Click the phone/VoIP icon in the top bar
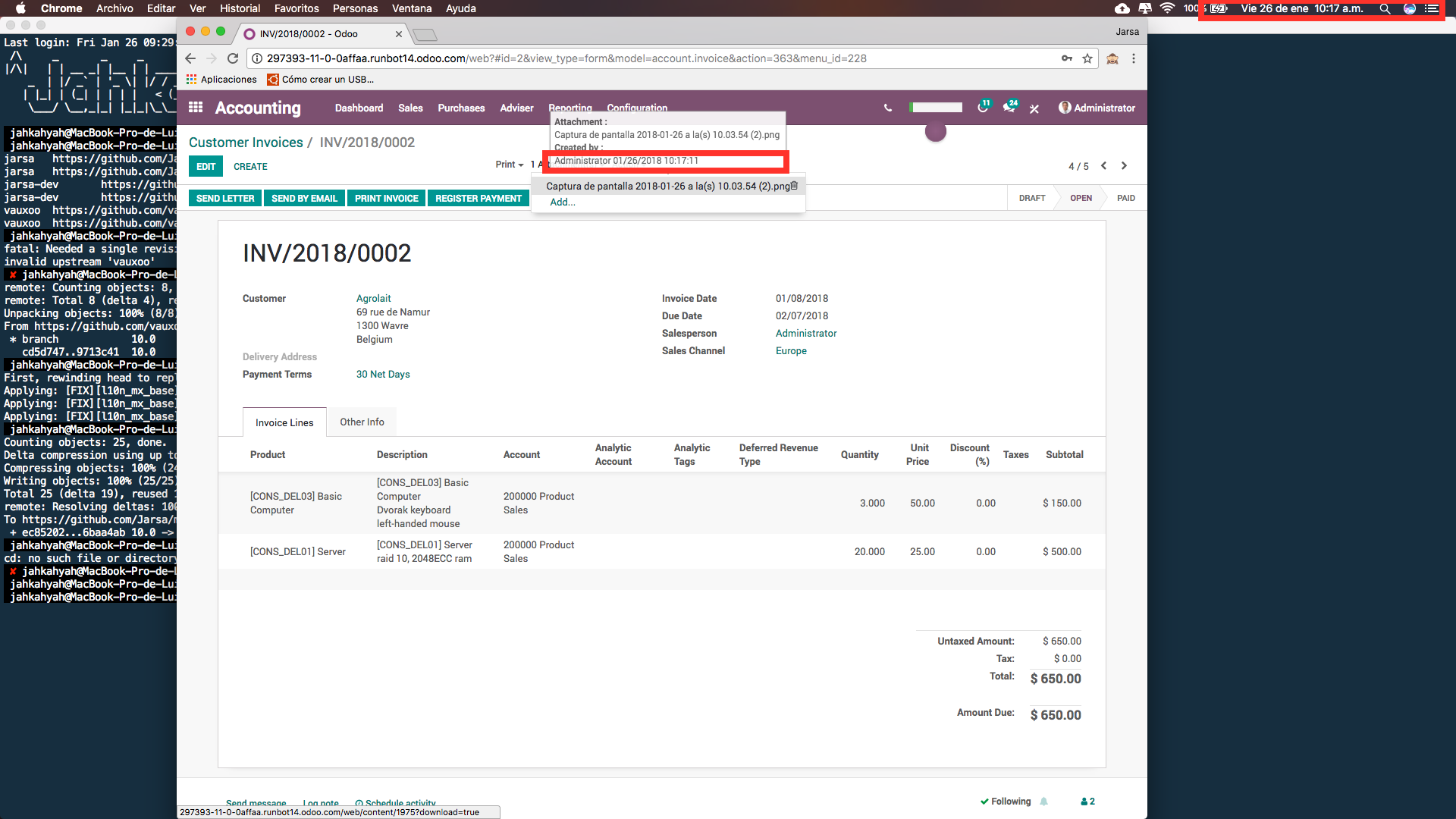Image resolution: width=1456 pixels, height=819 pixels. click(x=888, y=108)
